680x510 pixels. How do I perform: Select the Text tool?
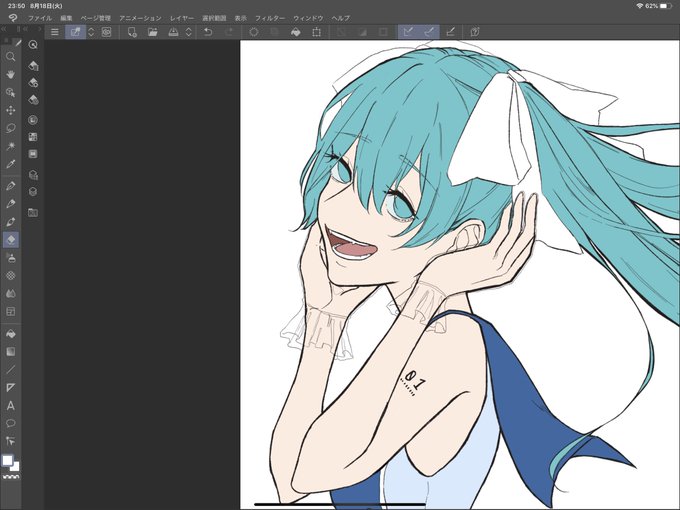[11, 405]
